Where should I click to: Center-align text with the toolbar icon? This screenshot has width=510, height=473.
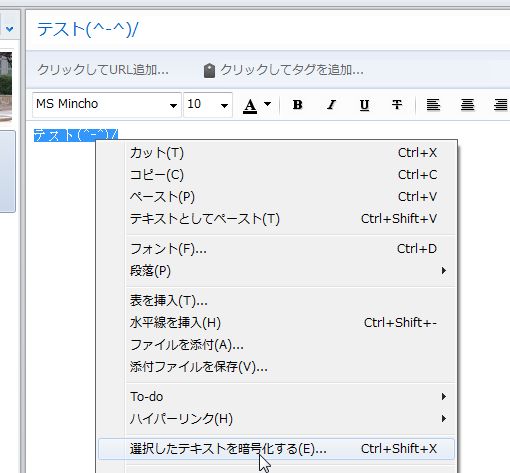click(467, 105)
